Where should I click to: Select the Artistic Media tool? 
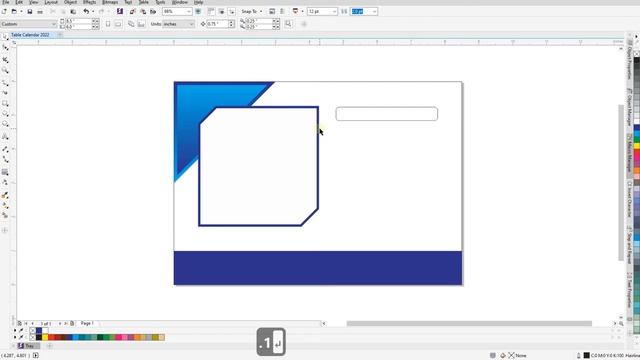[5, 93]
